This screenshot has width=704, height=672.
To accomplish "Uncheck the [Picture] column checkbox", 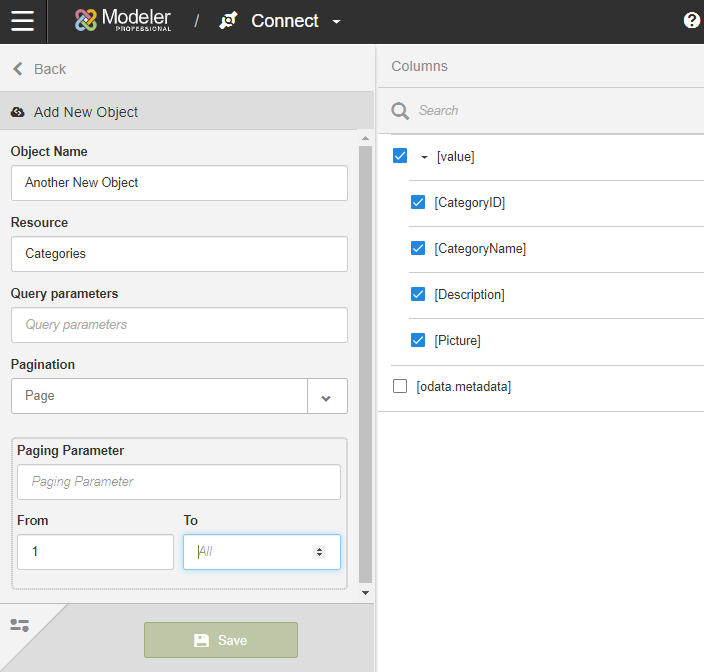I will (x=418, y=340).
